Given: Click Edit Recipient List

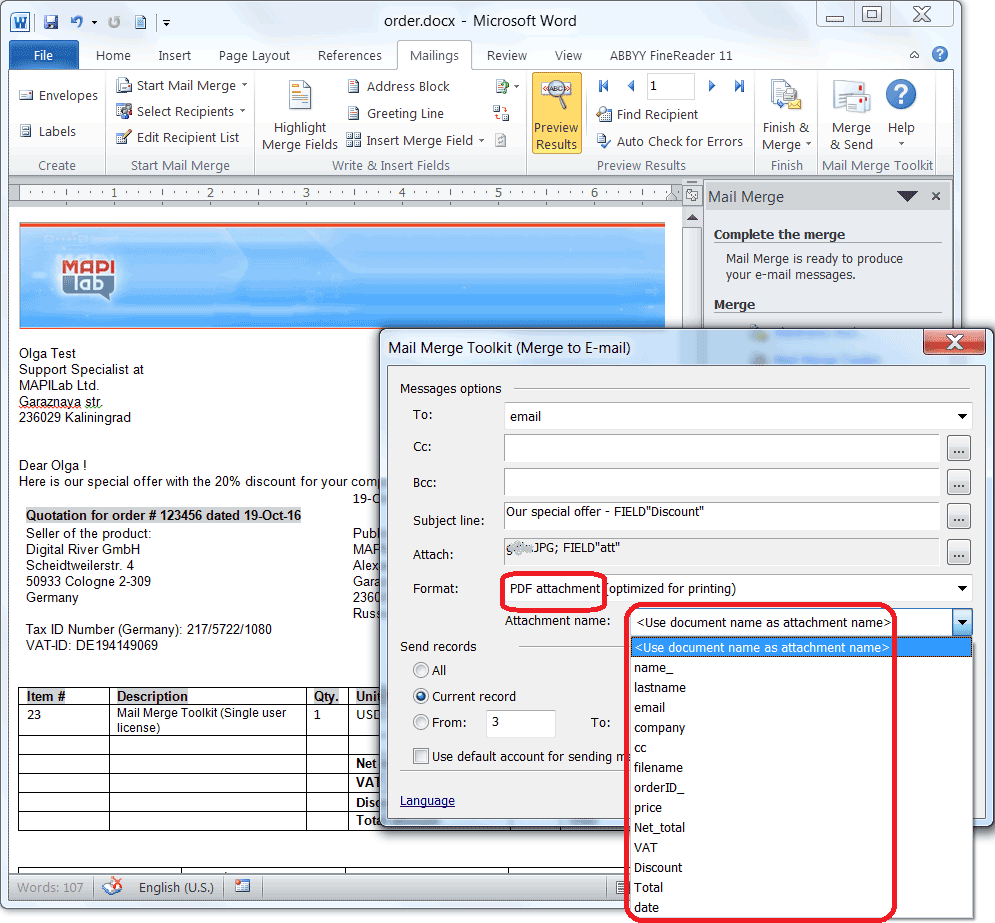Looking at the screenshot, I should pos(178,138).
